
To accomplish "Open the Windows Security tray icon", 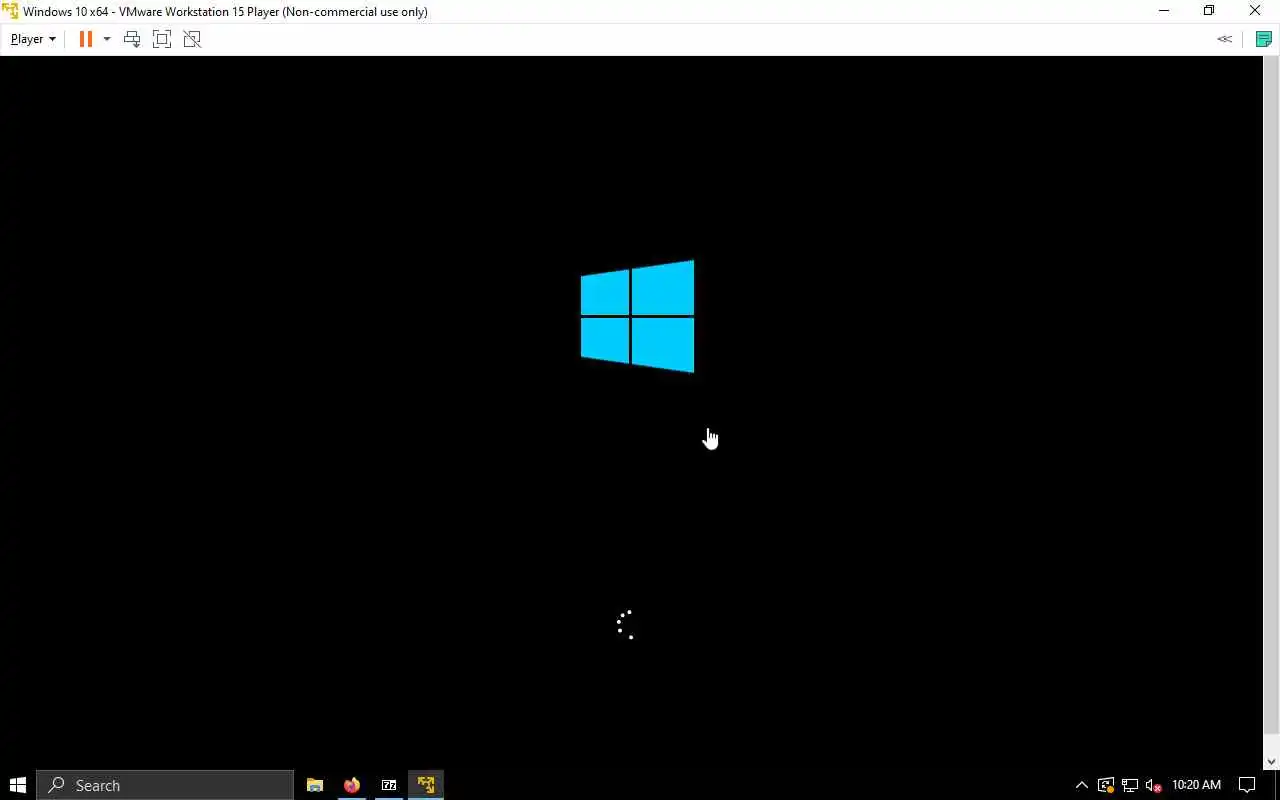I will [1105, 785].
